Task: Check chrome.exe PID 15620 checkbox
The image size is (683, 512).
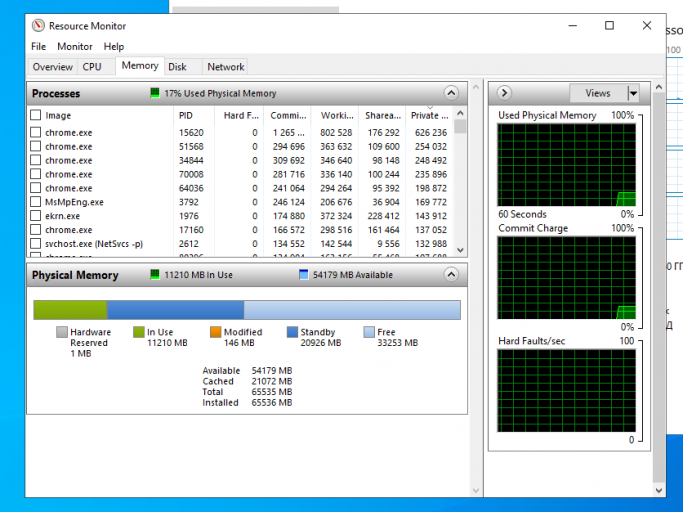Action: (x=36, y=132)
